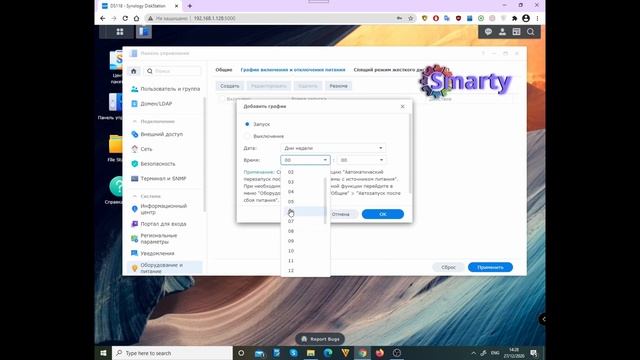Screen dimensions: 640x360
Task: Open the DSM user options icon
Action: coord(502,32)
